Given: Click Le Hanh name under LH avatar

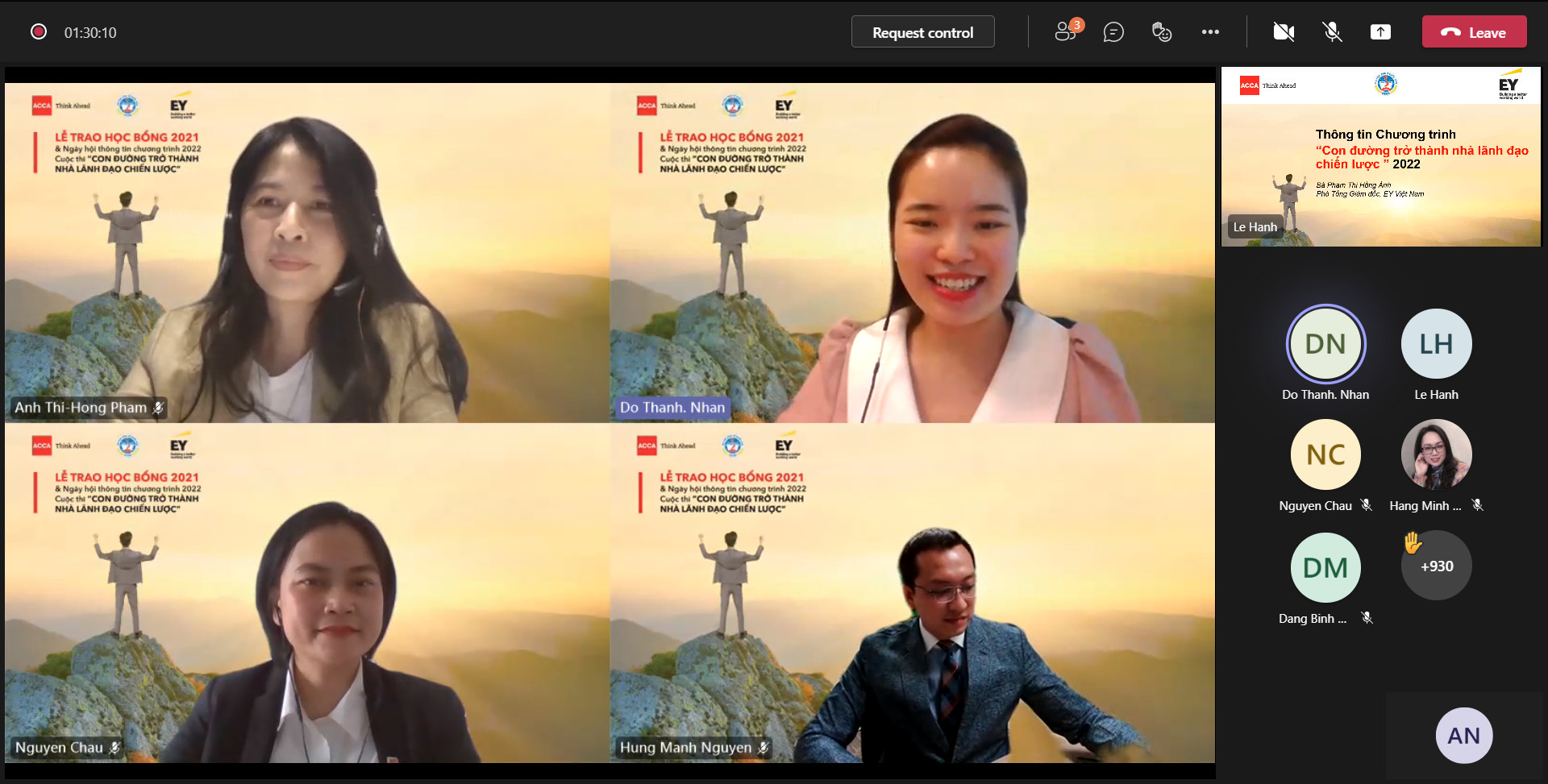Looking at the screenshot, I should [1436, 395].
